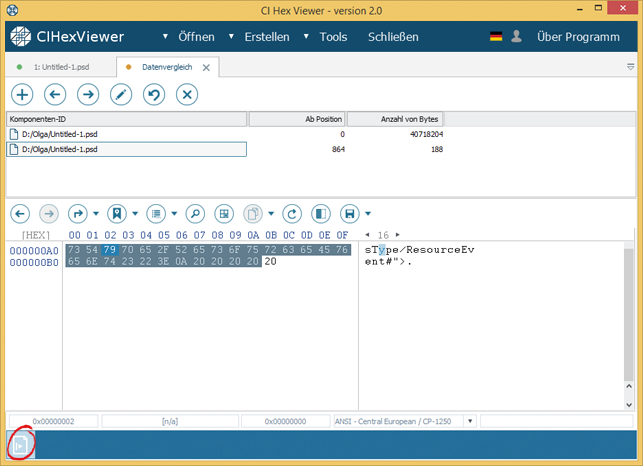Click the undo/reset circular arrow icon

[154, 95]
